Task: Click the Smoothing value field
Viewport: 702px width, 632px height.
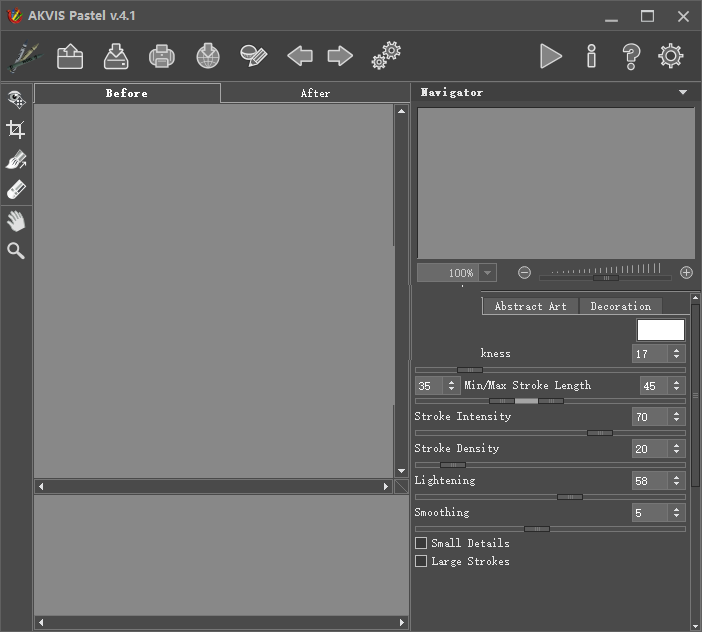Action: 649,513
